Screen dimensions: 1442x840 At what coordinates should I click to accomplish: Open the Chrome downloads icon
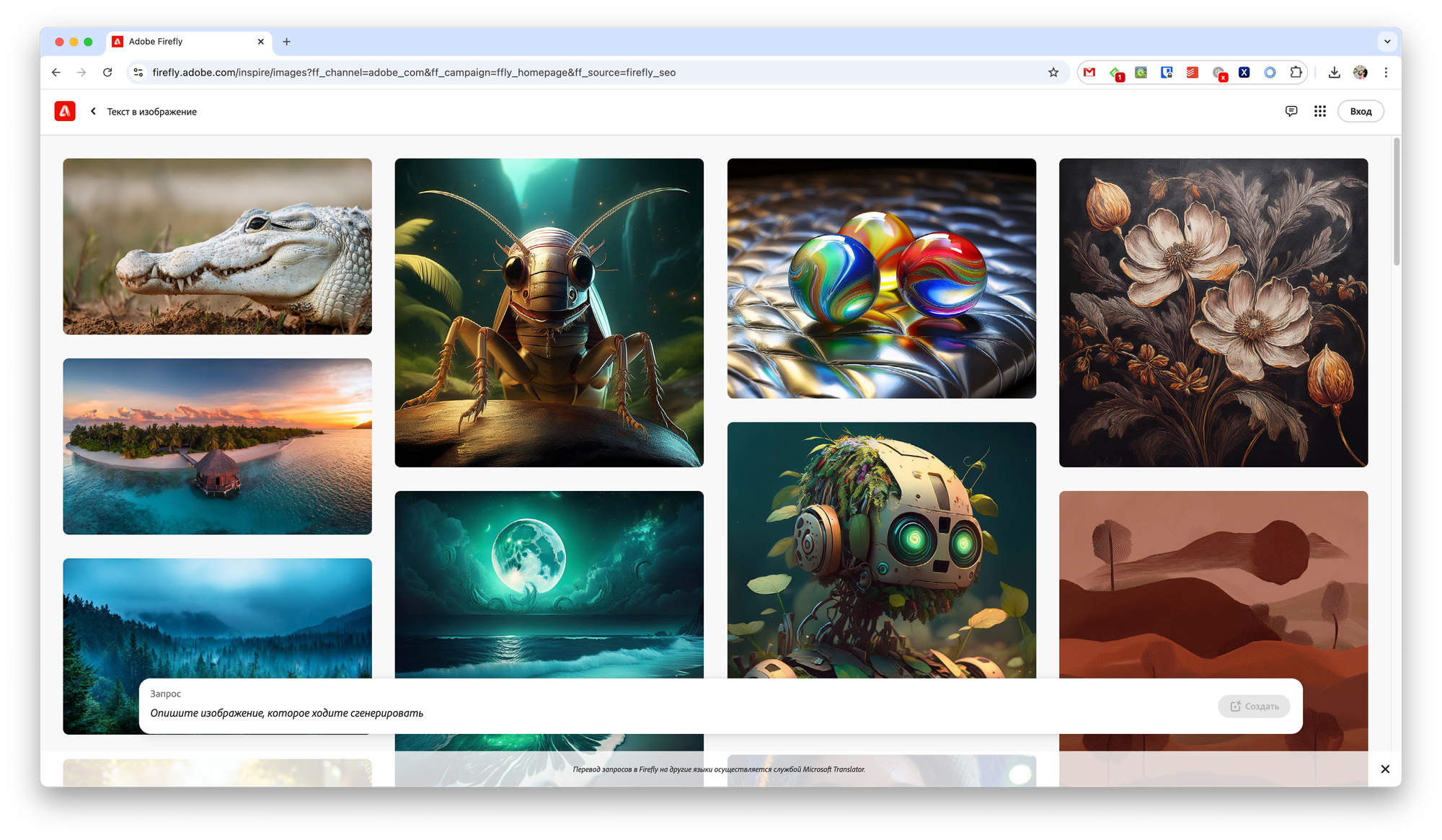click(x=1334, y=72)
